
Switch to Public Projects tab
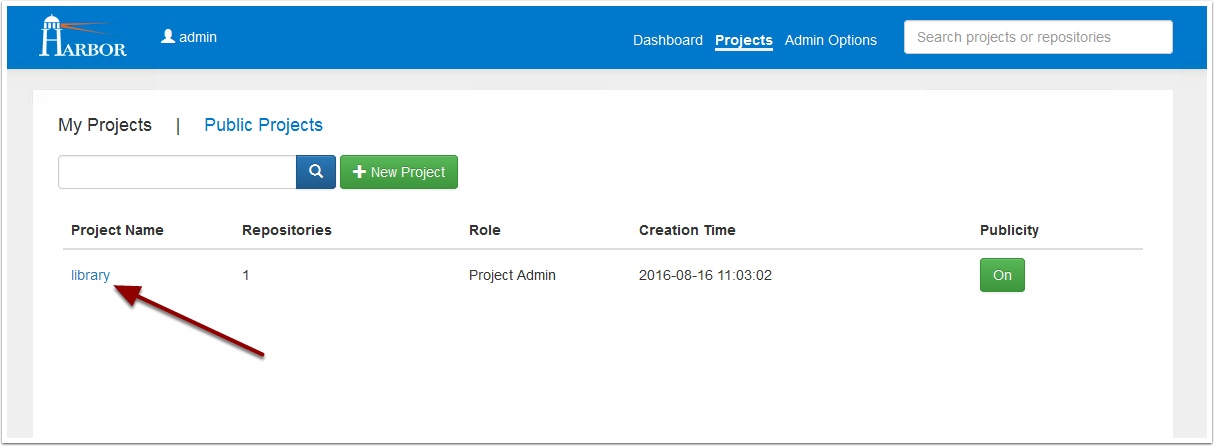pyautogui.click(x=263, y=125)
